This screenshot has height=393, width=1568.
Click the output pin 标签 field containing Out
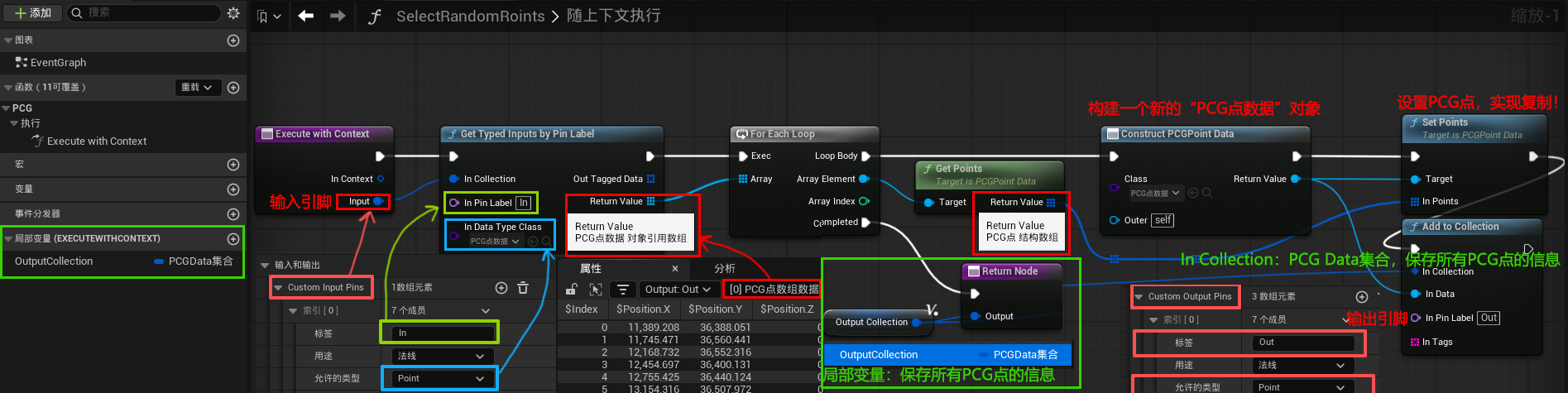coord(1303,343)
